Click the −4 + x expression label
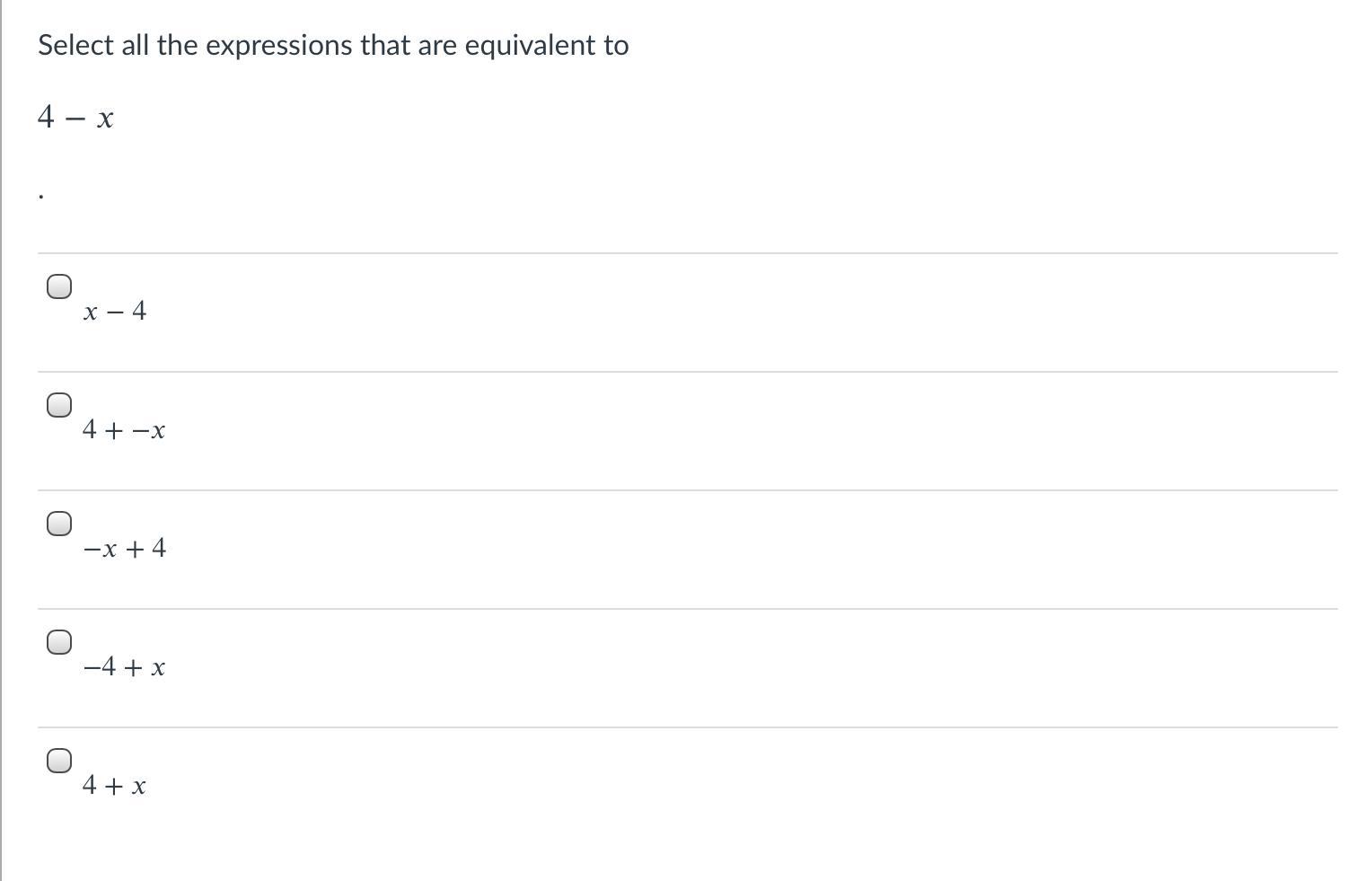Viewport: 1372px width, 881px height. click(123, 667)
